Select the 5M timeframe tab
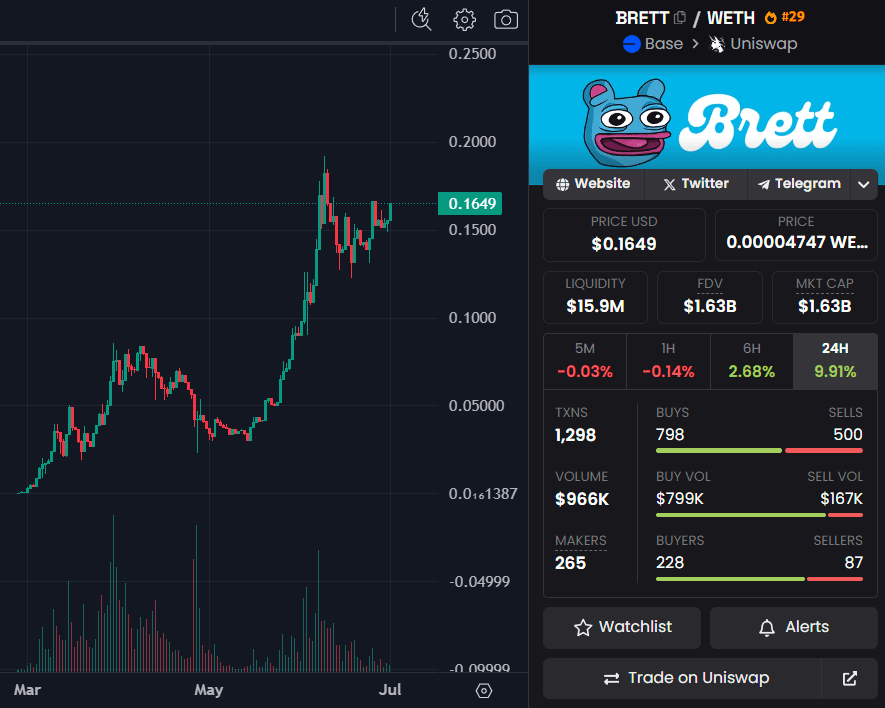 click(585, 361)
